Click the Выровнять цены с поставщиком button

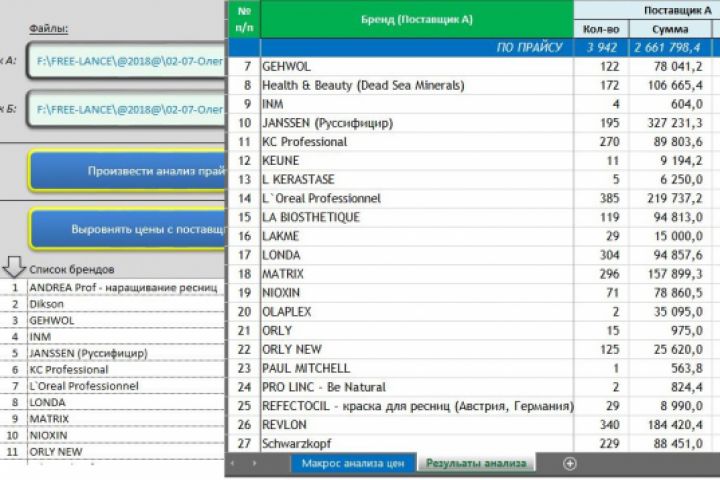(x=127, y=229)
